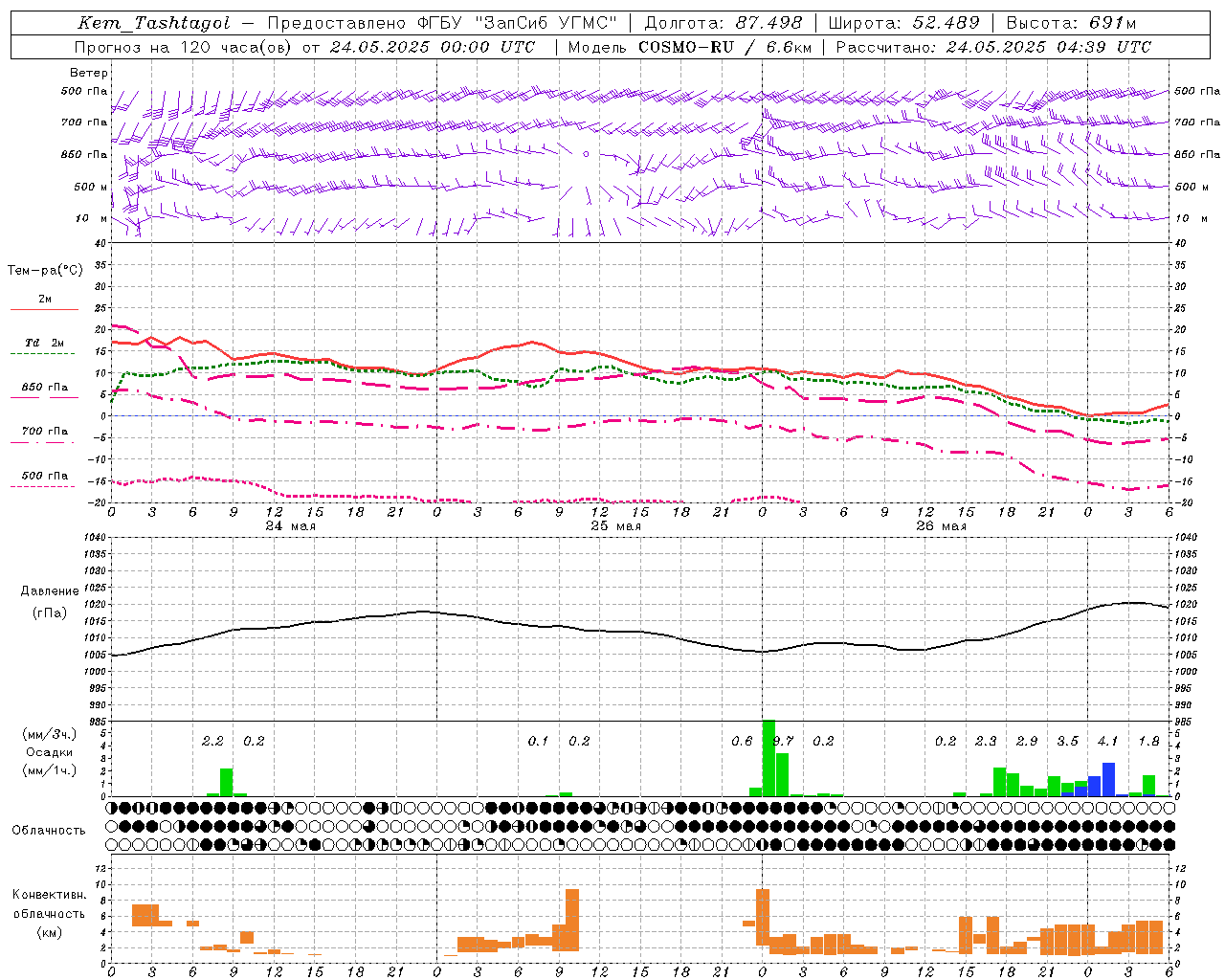Click the 1.8 precipitation value

click(1149, 741)
